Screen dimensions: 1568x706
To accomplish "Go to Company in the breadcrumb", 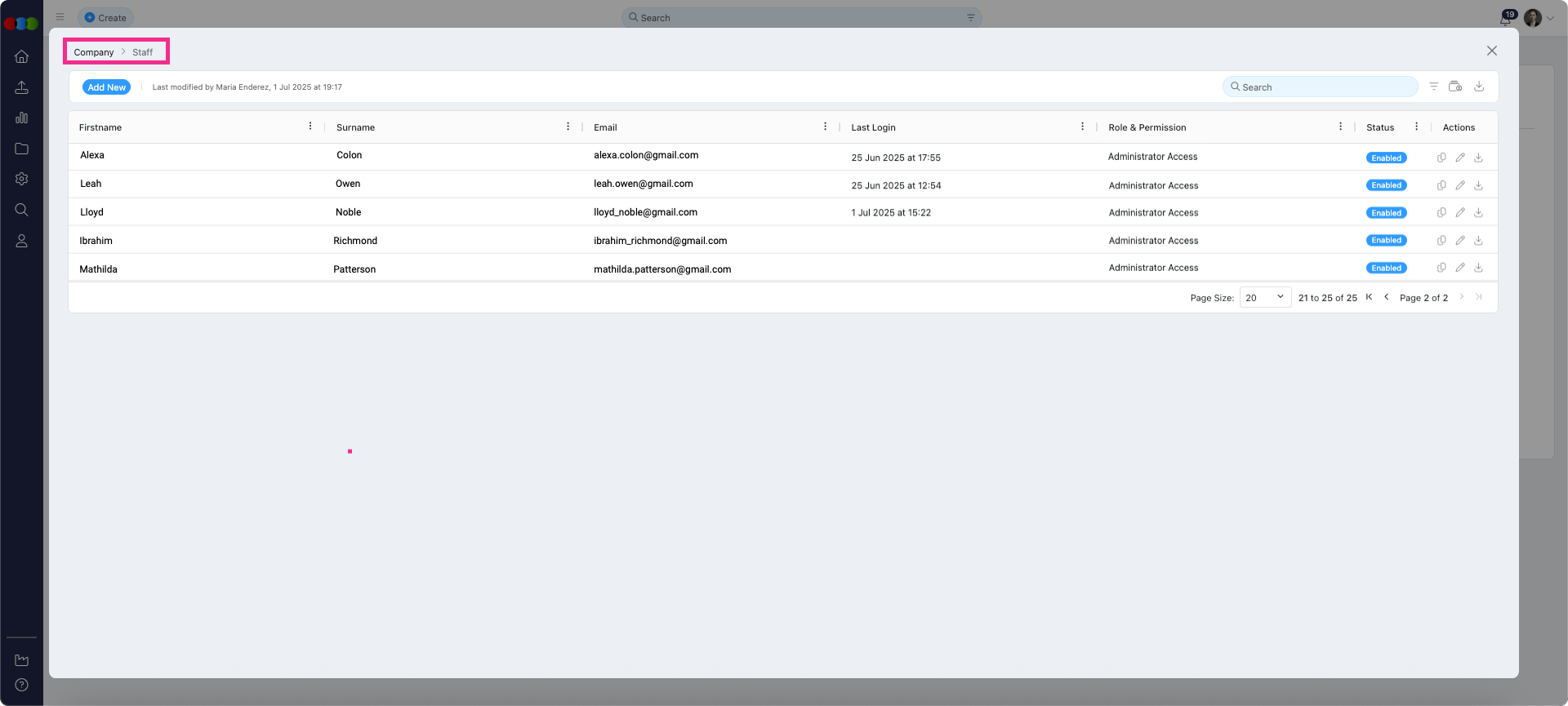I will tap(94, 52).
